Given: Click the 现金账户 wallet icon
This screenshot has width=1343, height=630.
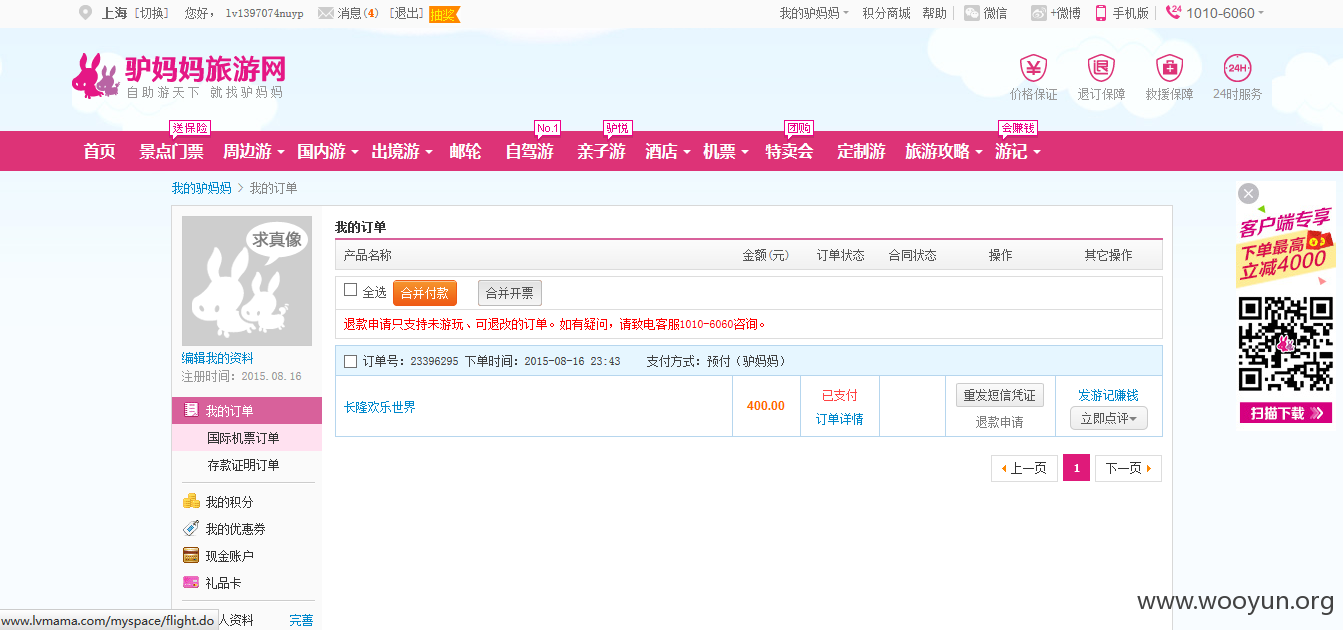Looking at the screenshot, I should [x=191, y=555].
